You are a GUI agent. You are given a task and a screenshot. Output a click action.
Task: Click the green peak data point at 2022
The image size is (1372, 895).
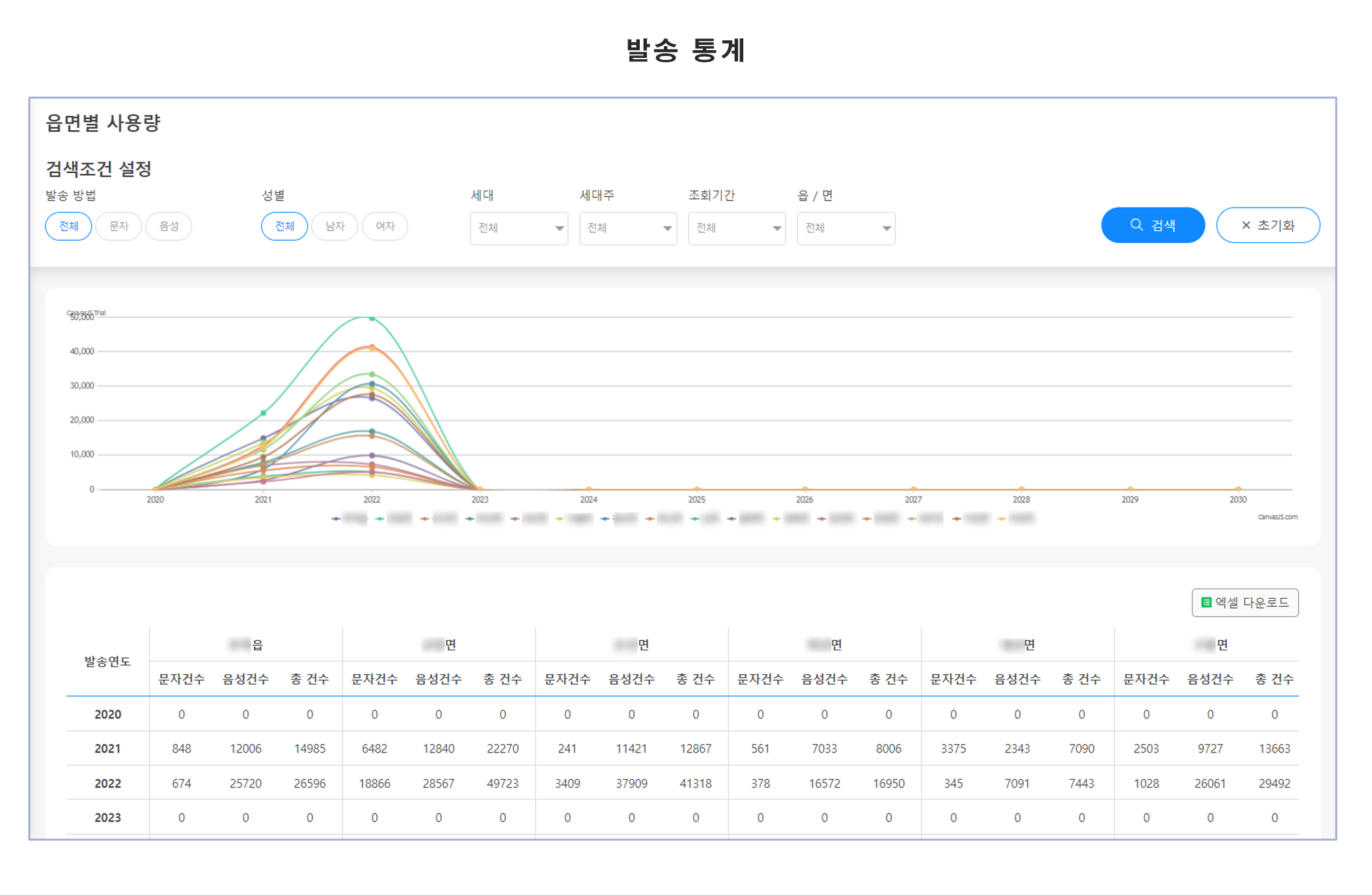click(x=372, y=318)
